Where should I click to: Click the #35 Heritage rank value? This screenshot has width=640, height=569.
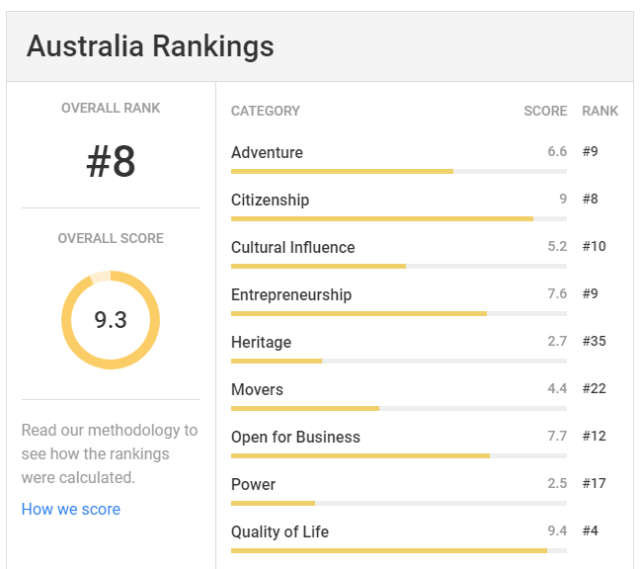[594, 341]
